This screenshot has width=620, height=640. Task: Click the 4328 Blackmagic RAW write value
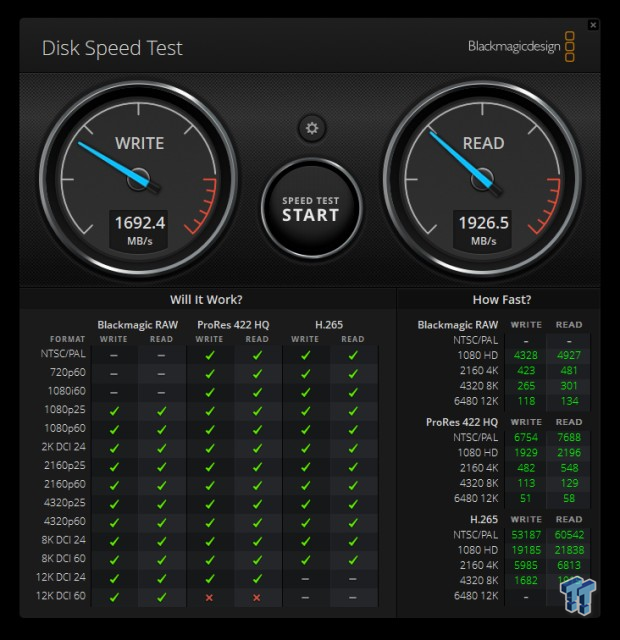click(526, 356)
